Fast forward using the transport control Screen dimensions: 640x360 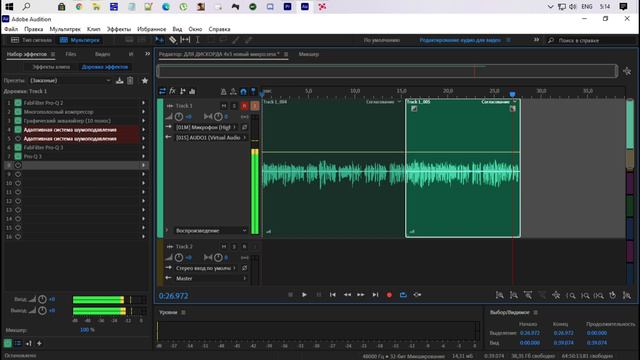(x=361, y=295)
